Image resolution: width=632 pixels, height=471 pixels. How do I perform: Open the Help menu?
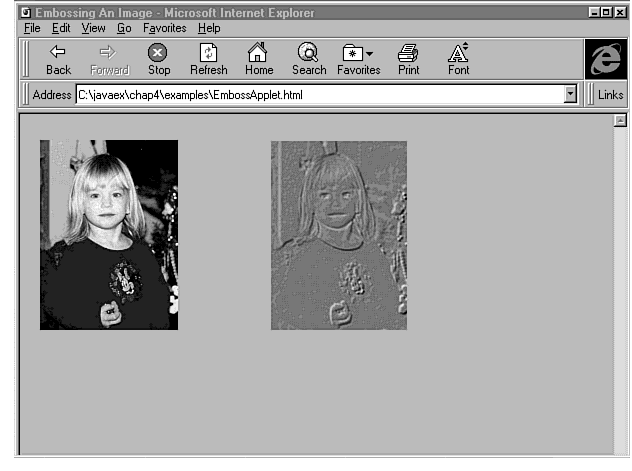209,28
